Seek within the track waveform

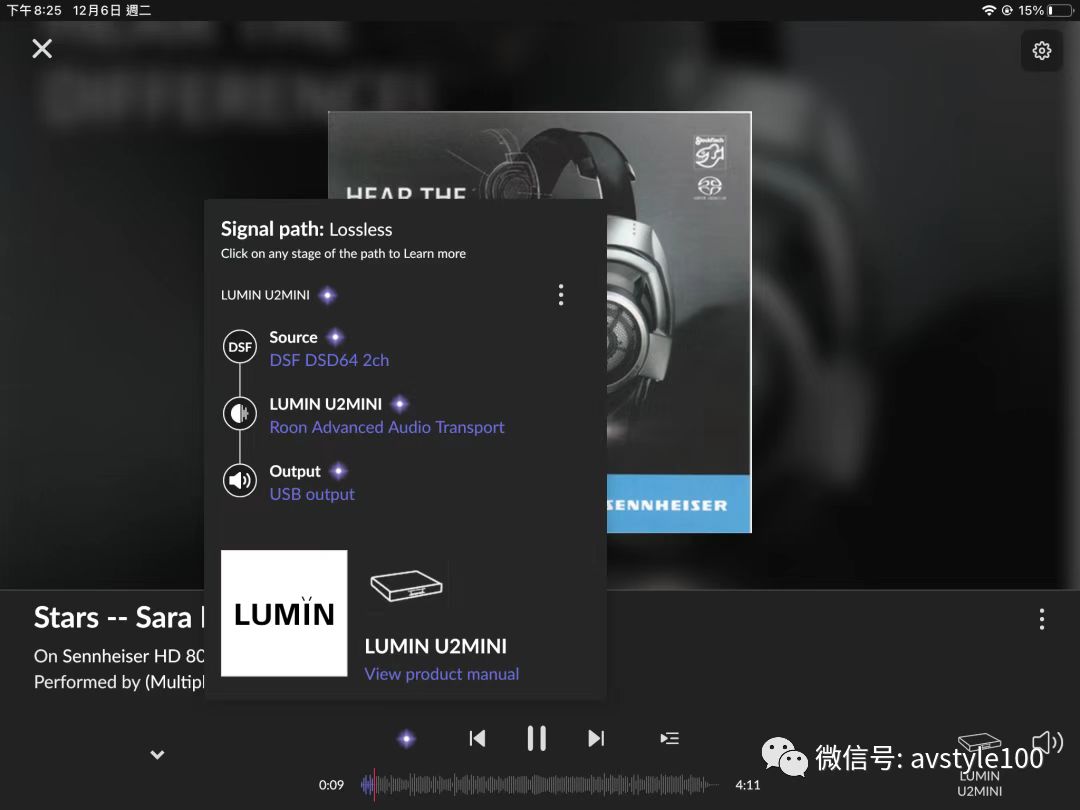(540, 785)
